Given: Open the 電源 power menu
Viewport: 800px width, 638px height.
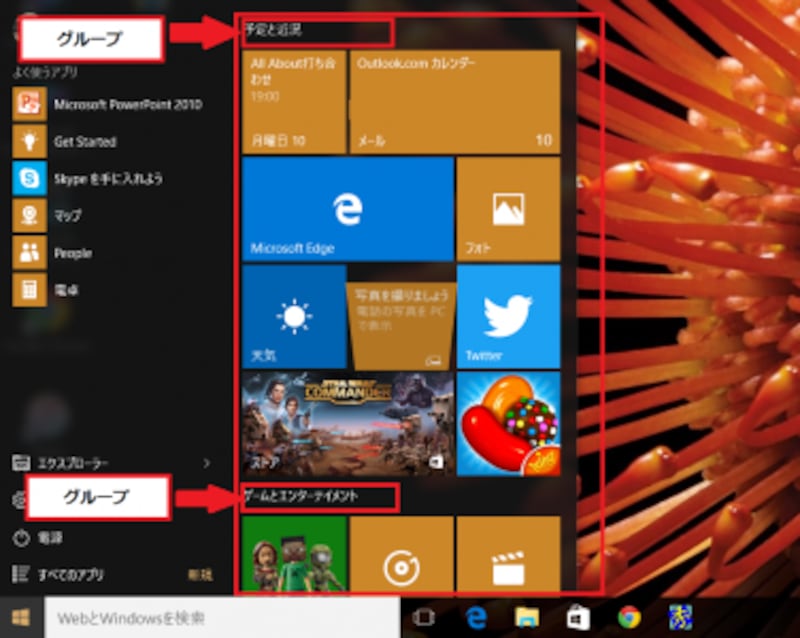Looking at the screenshot, I should 38,538.
